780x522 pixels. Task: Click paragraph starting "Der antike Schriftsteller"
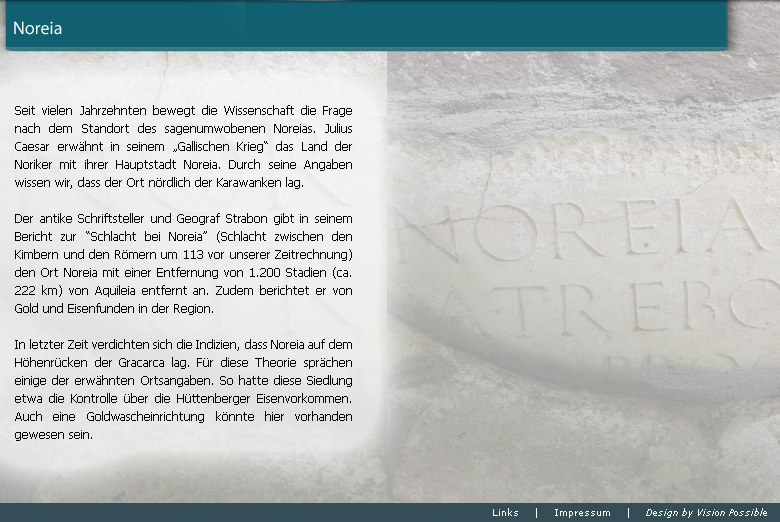point(183,263)
